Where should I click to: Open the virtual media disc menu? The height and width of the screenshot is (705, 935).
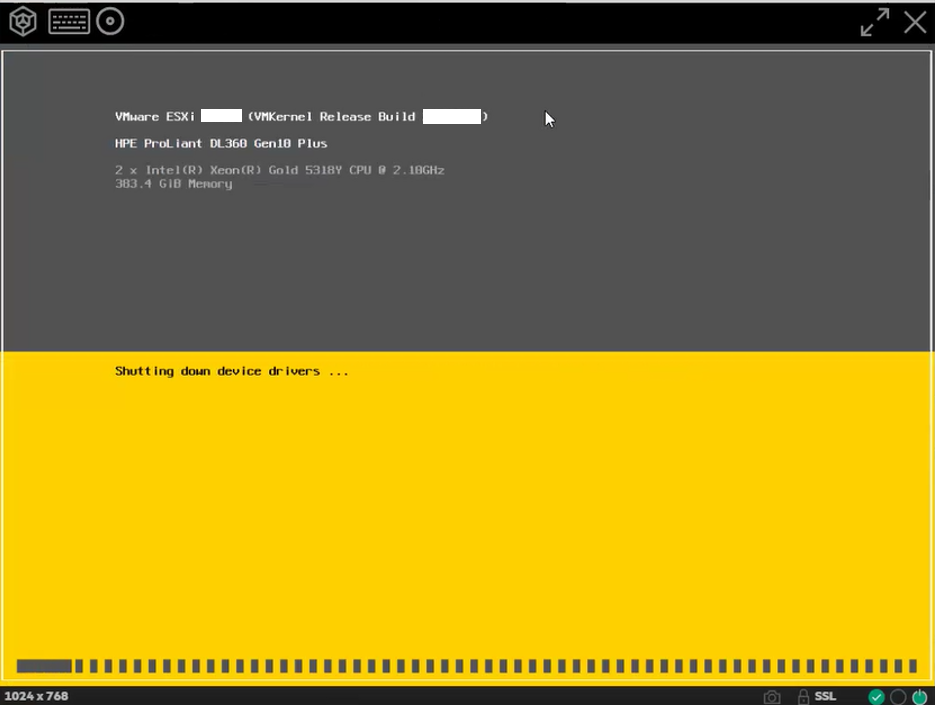(110, 22)
